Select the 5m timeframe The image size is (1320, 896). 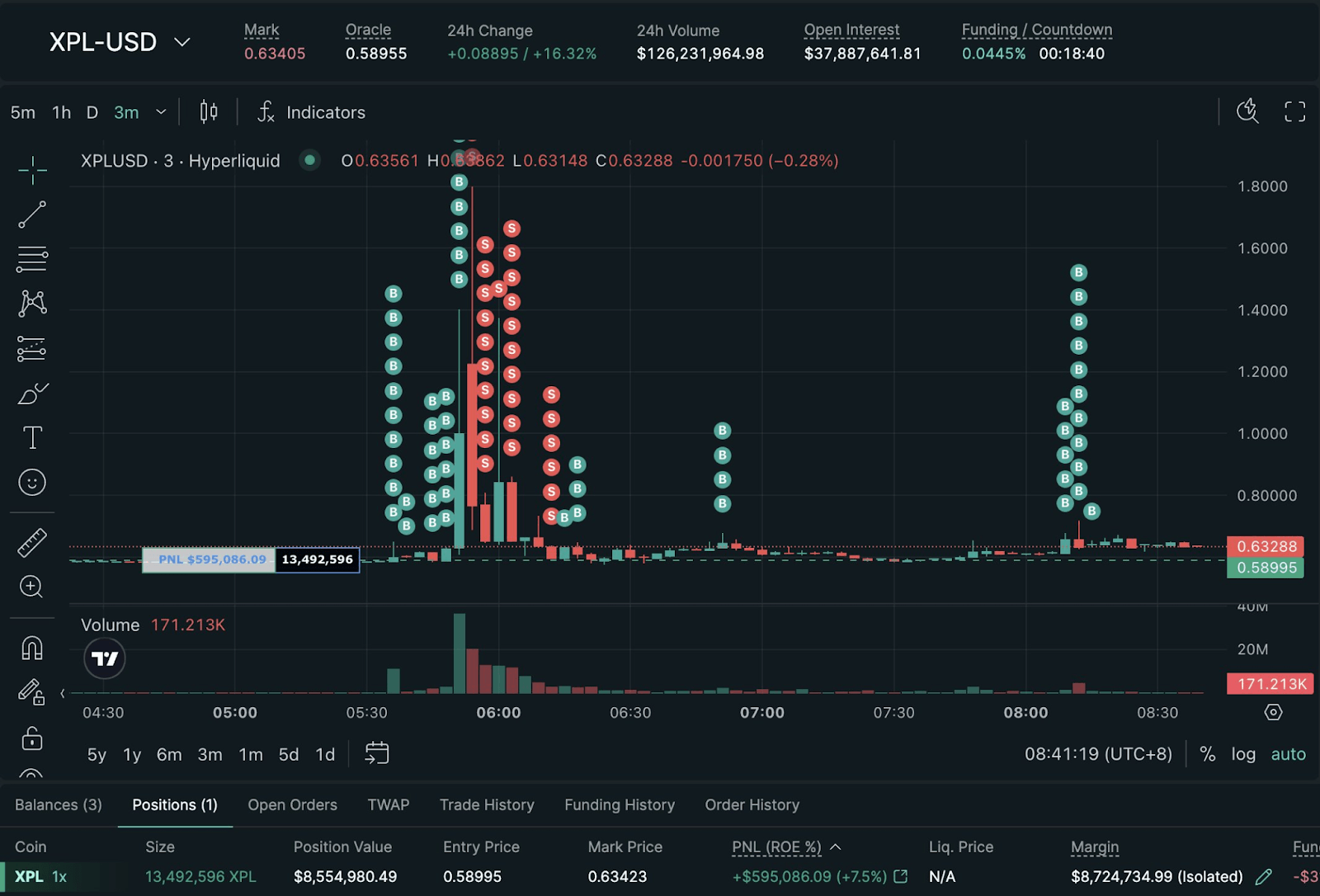23,112
